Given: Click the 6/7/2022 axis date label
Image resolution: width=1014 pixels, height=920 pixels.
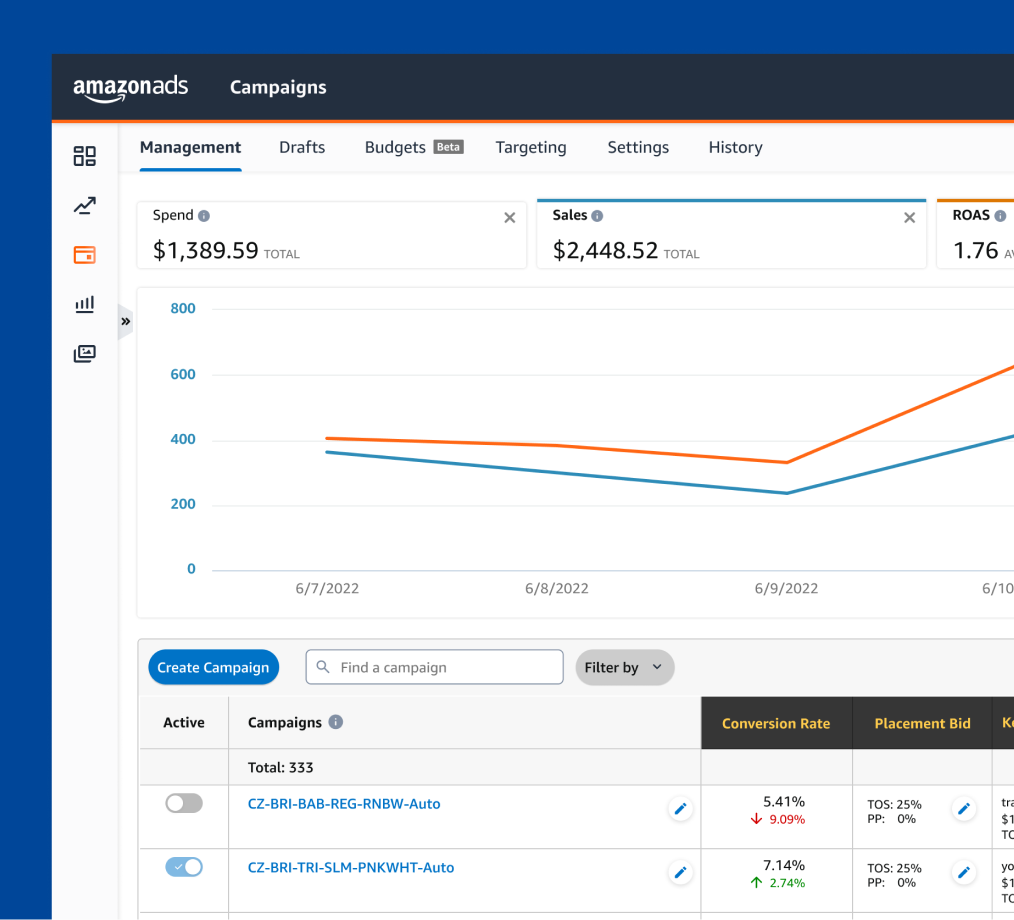Looking at the screenshot, I should [327, 588].
